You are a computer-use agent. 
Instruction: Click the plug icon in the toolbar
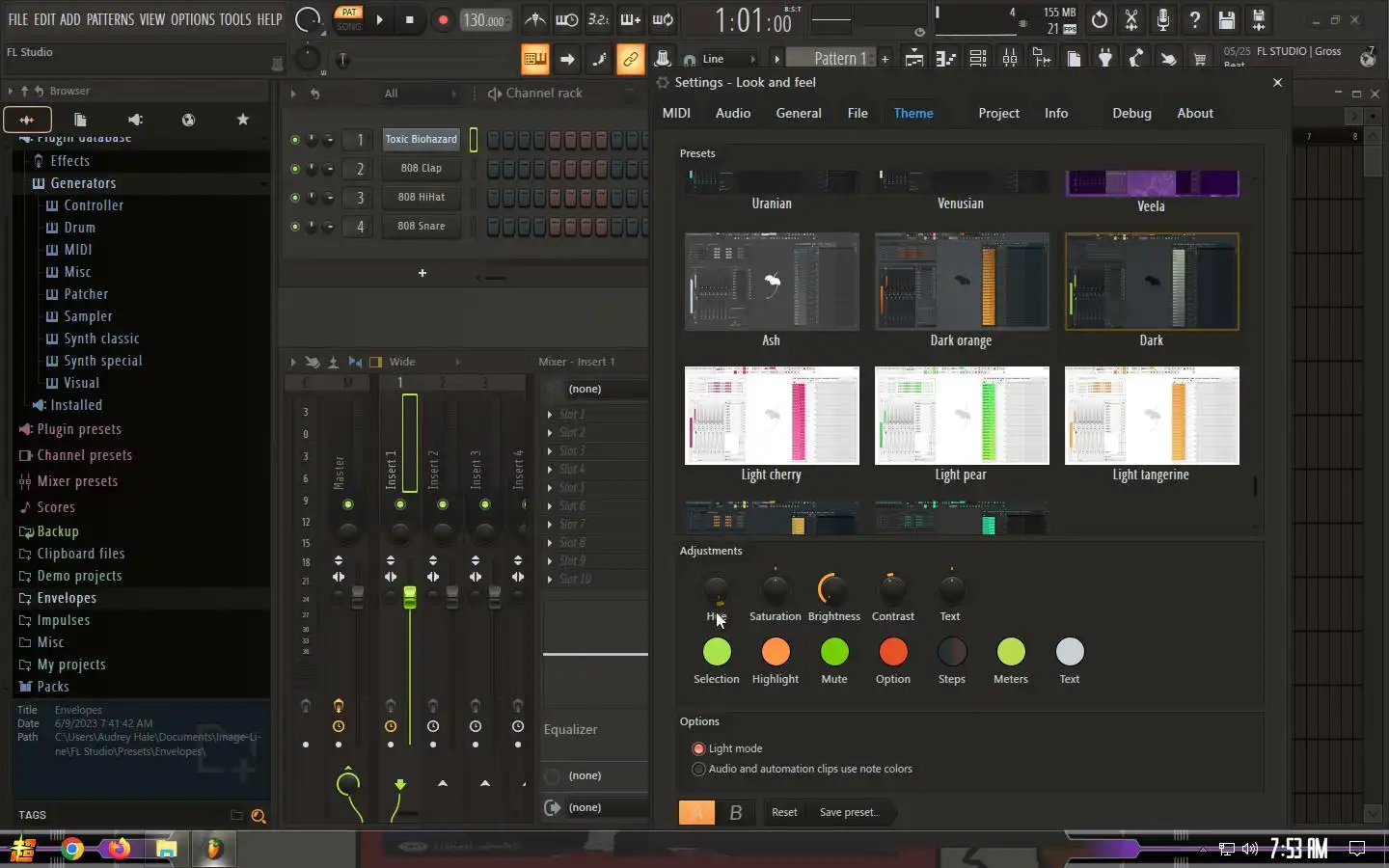coord(1105,59)
